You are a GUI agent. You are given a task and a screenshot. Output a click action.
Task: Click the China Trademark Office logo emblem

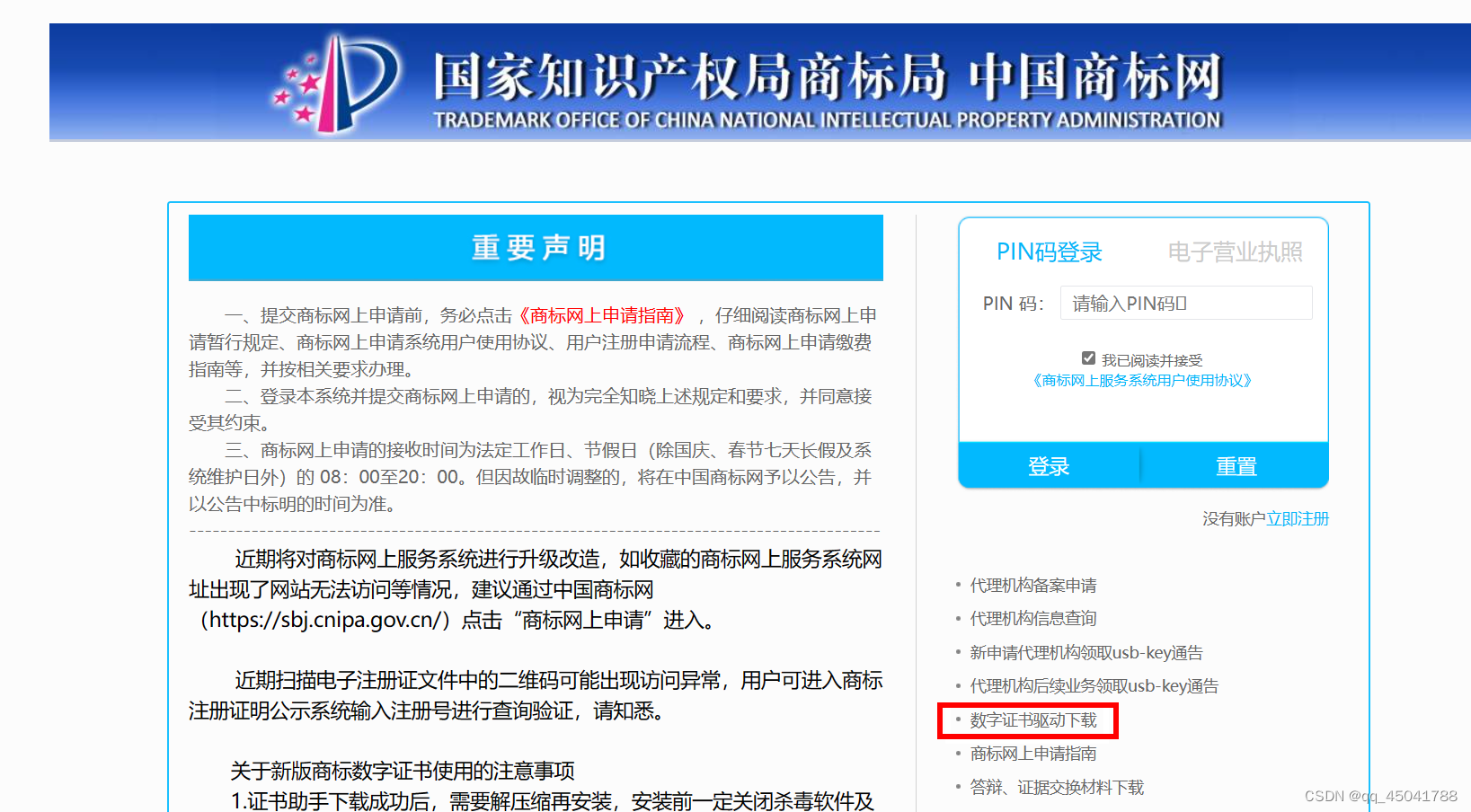tap(337, 84)
